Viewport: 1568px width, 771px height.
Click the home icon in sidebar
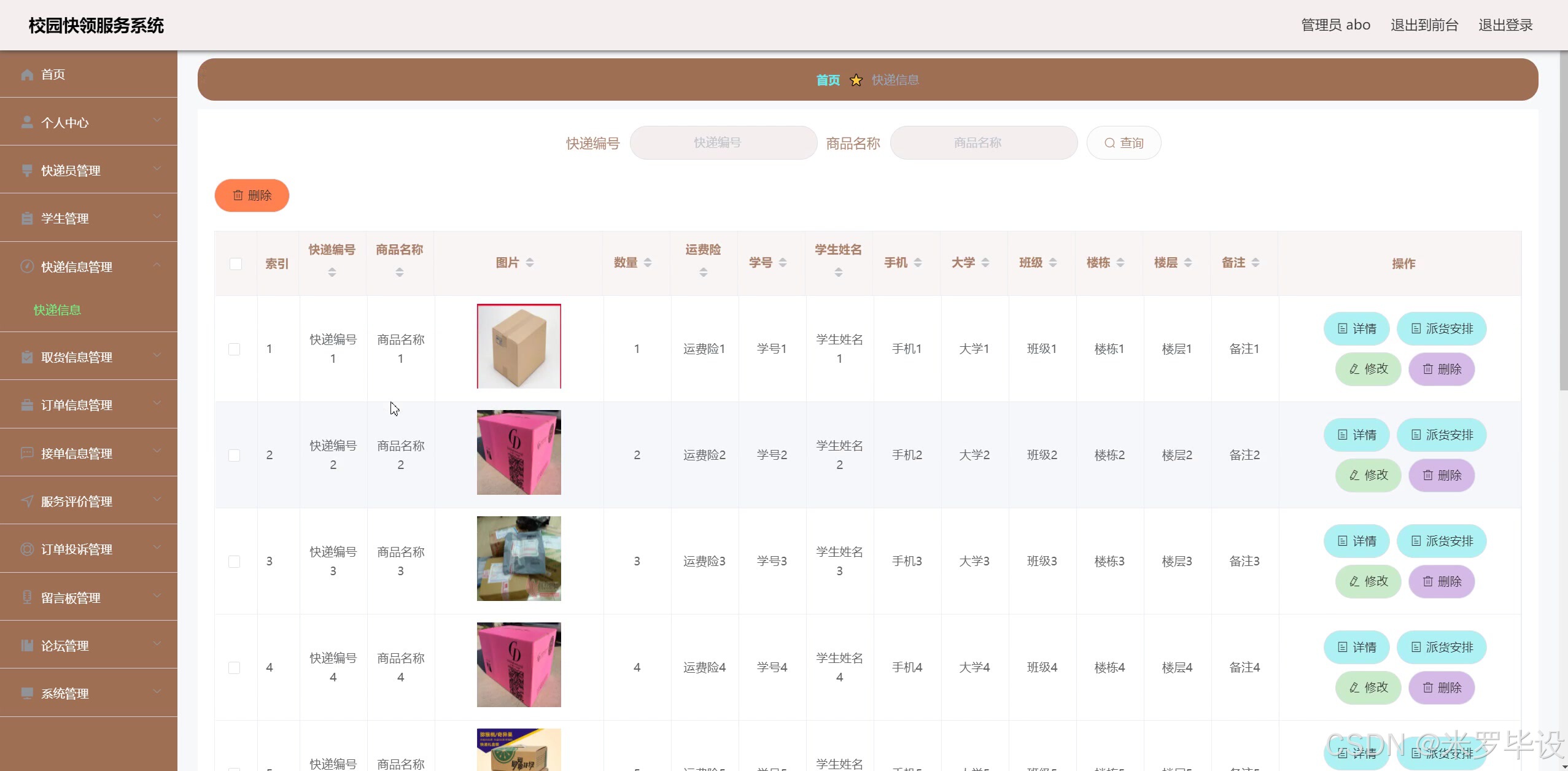[27, 75]
